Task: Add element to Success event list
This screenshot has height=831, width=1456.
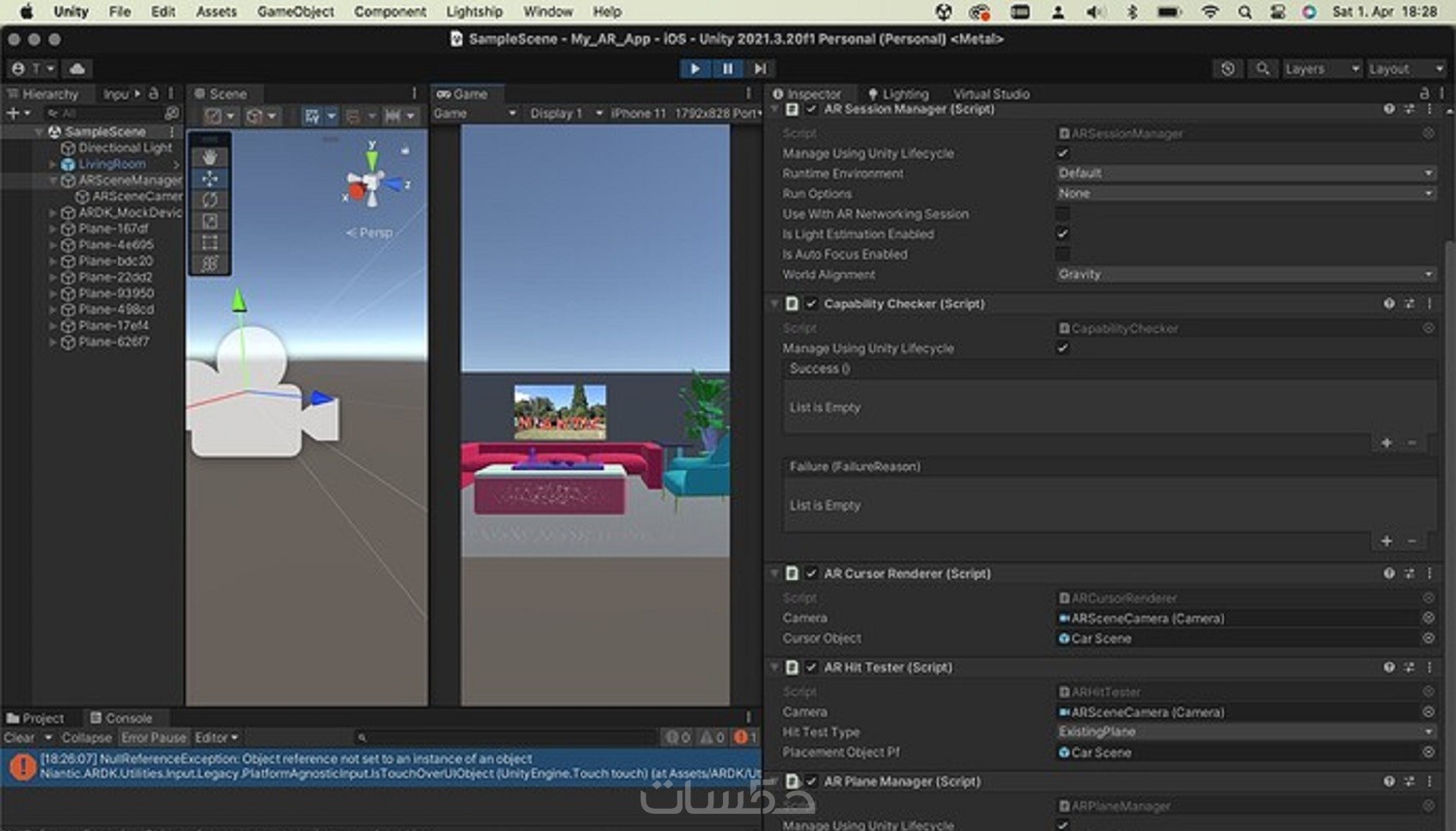Action: click(x=1387, y=443)
